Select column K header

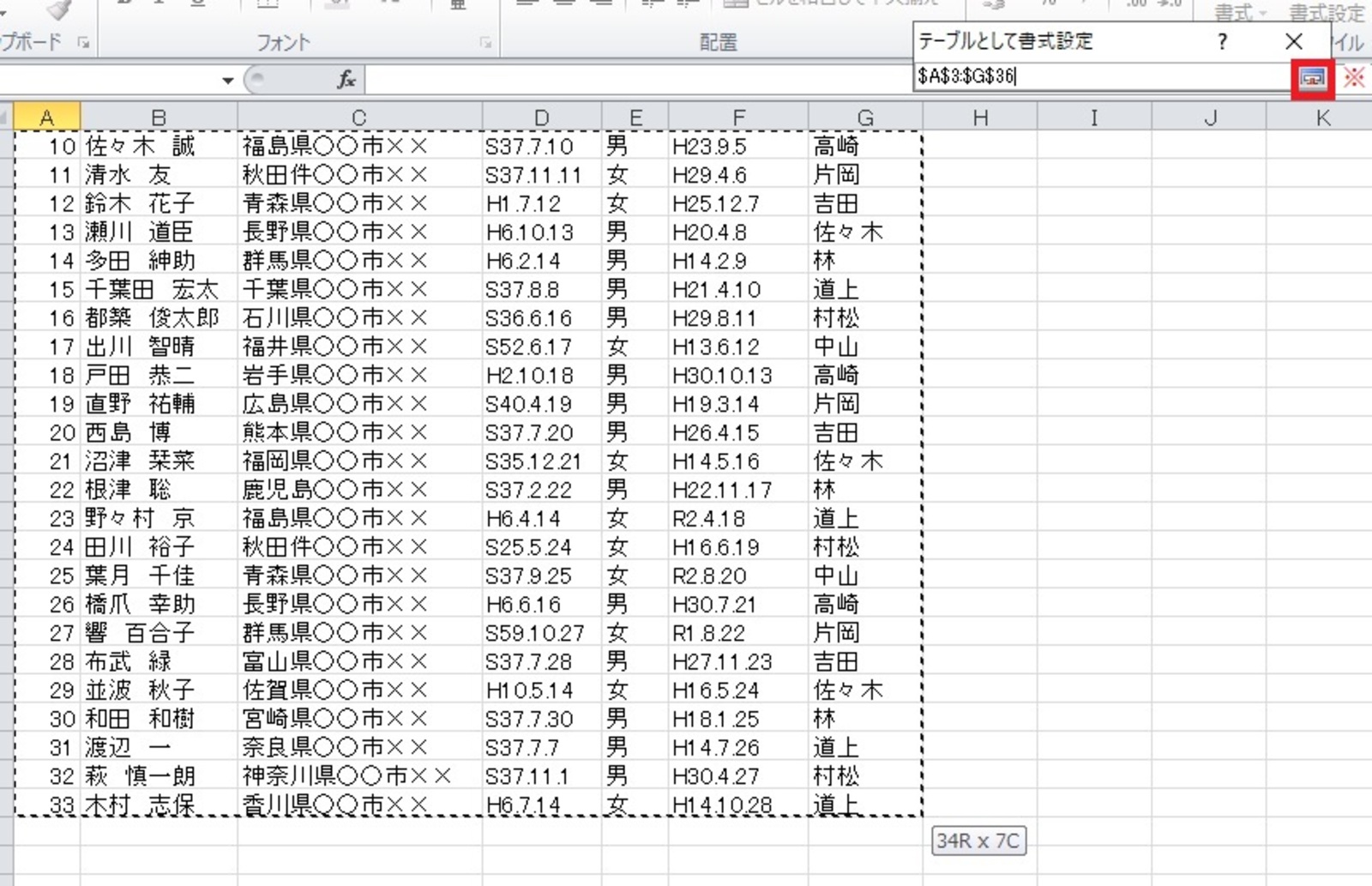[x=1321, y=117]
